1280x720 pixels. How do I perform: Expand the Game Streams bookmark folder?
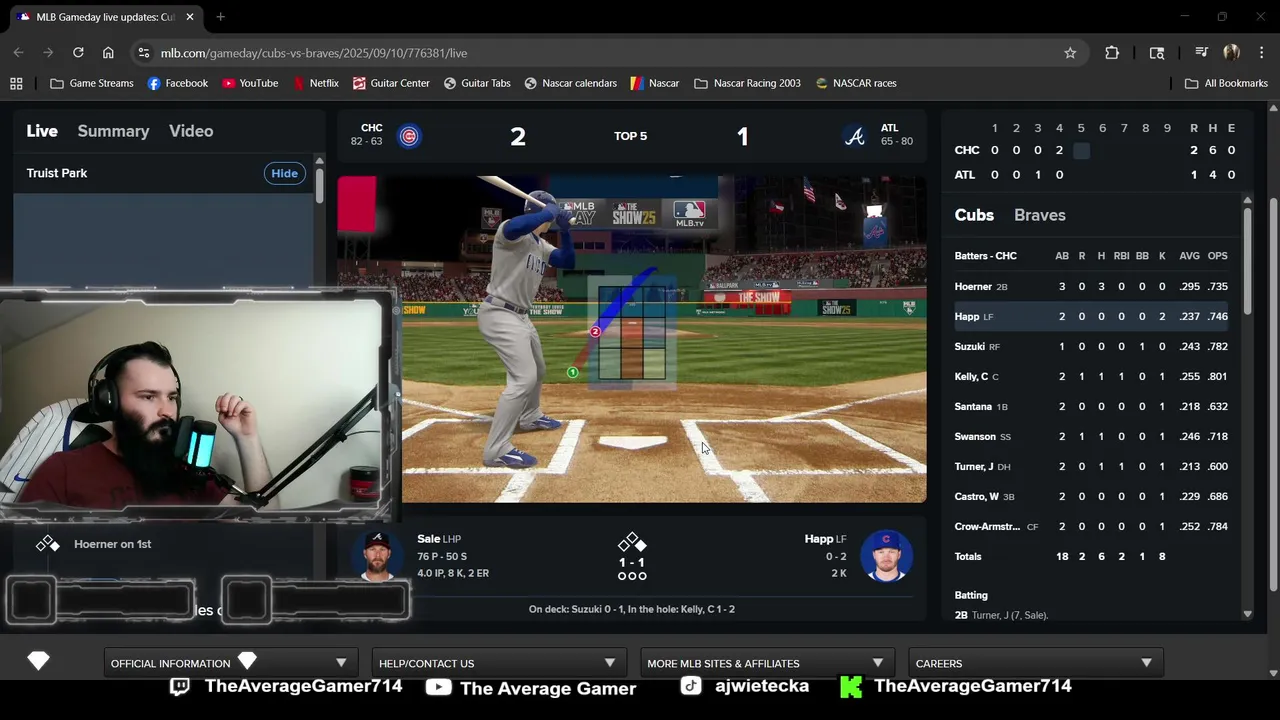click(91, 83)
